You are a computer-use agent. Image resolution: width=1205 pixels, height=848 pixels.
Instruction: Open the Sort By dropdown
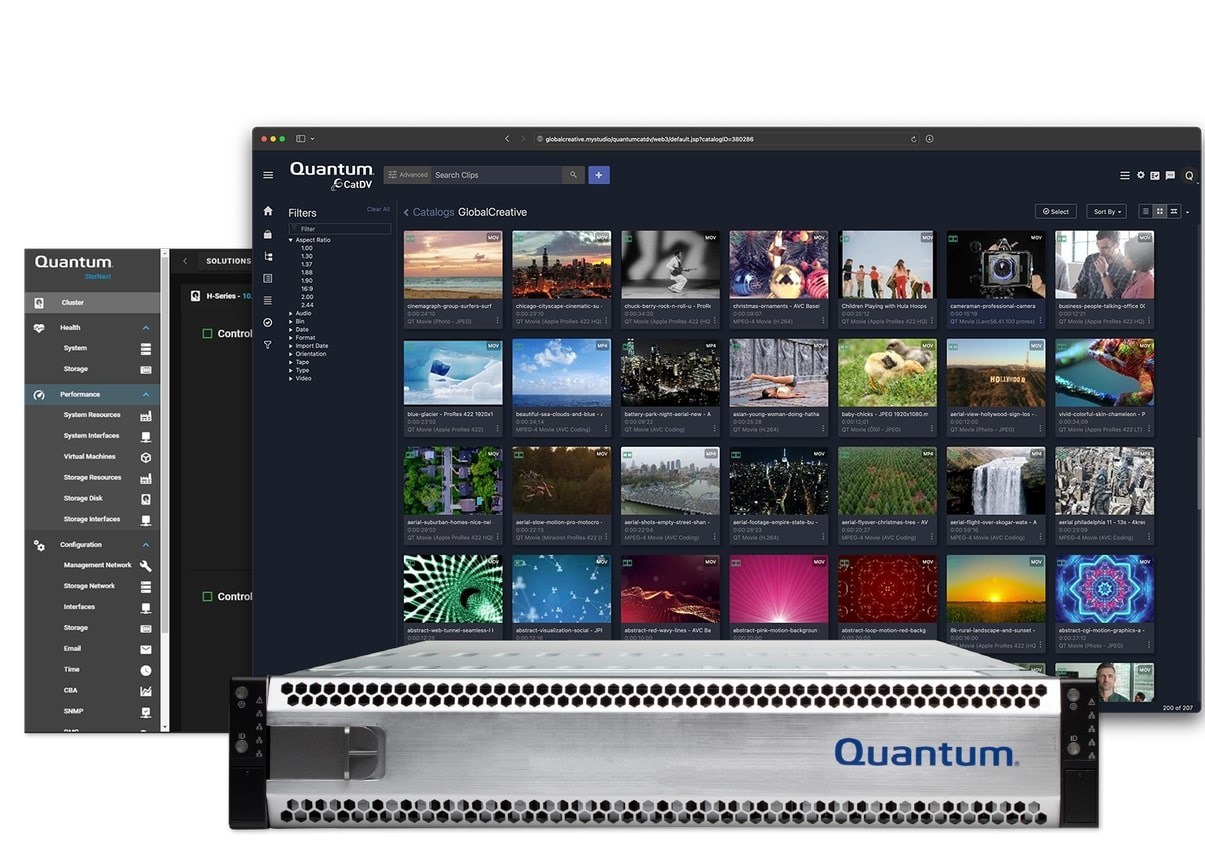tap(1106, 211)
